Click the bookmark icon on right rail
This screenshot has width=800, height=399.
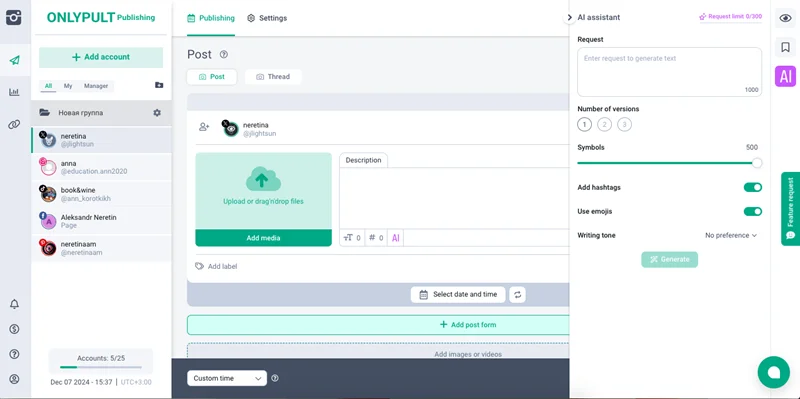(785, 47)
